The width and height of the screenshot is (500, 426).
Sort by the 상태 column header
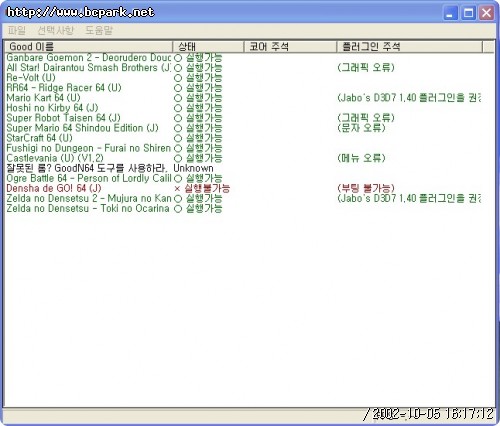[x=208, y=47]
